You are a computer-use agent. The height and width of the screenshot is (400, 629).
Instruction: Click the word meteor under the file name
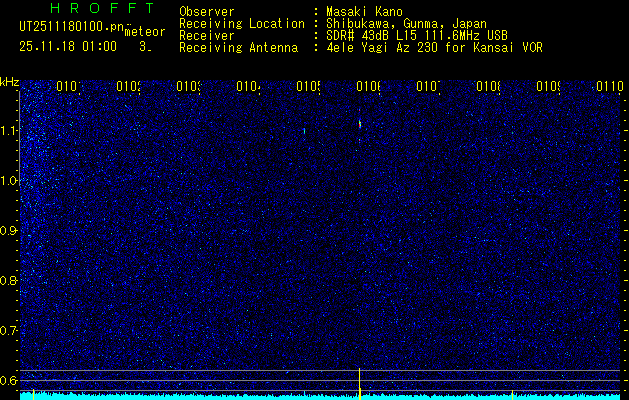coord(145,32)
